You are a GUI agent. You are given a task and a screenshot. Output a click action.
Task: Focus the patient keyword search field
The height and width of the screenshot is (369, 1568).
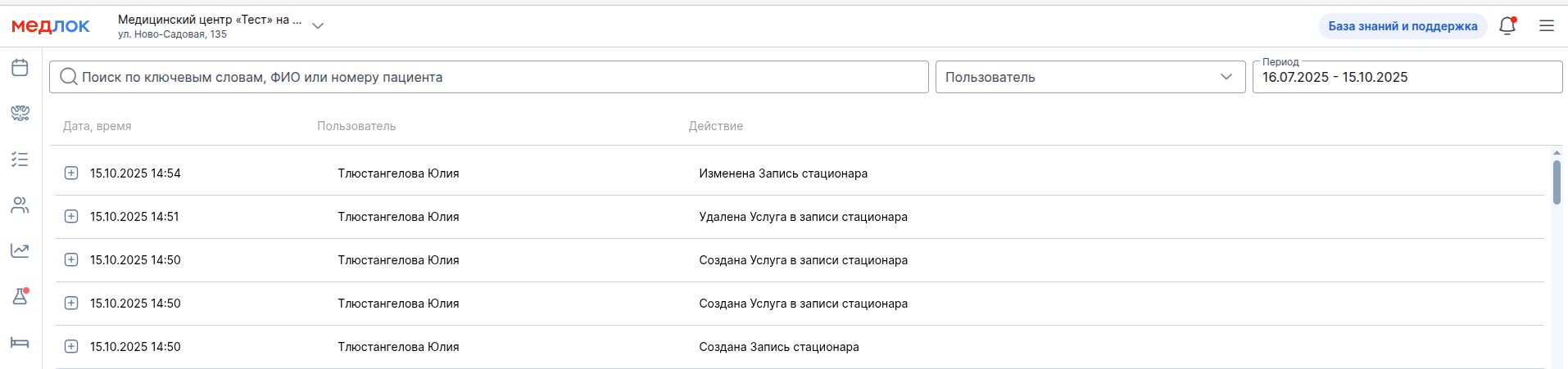click(492, 77)
